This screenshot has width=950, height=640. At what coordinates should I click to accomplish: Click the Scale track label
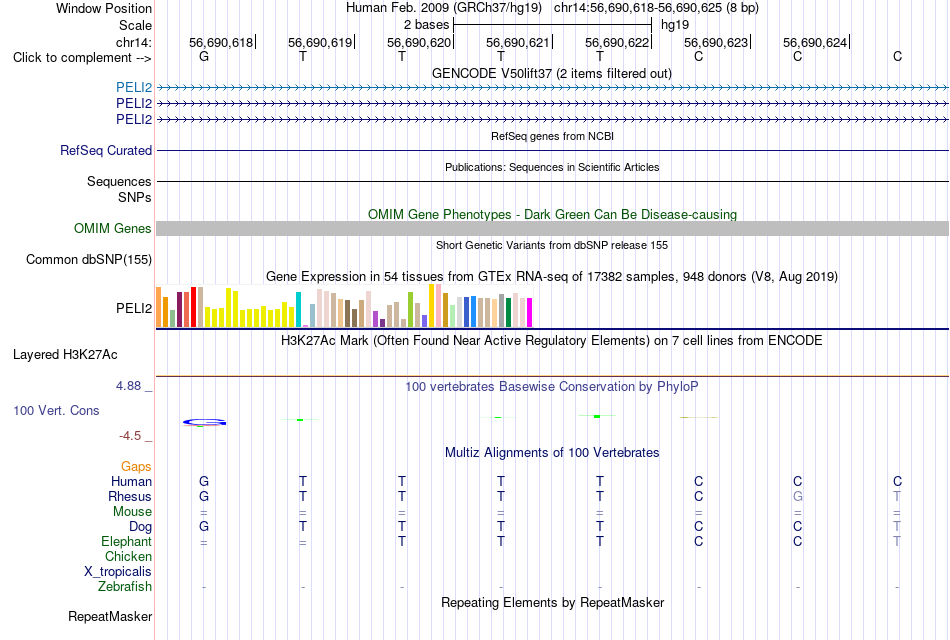tap(135, 25)
